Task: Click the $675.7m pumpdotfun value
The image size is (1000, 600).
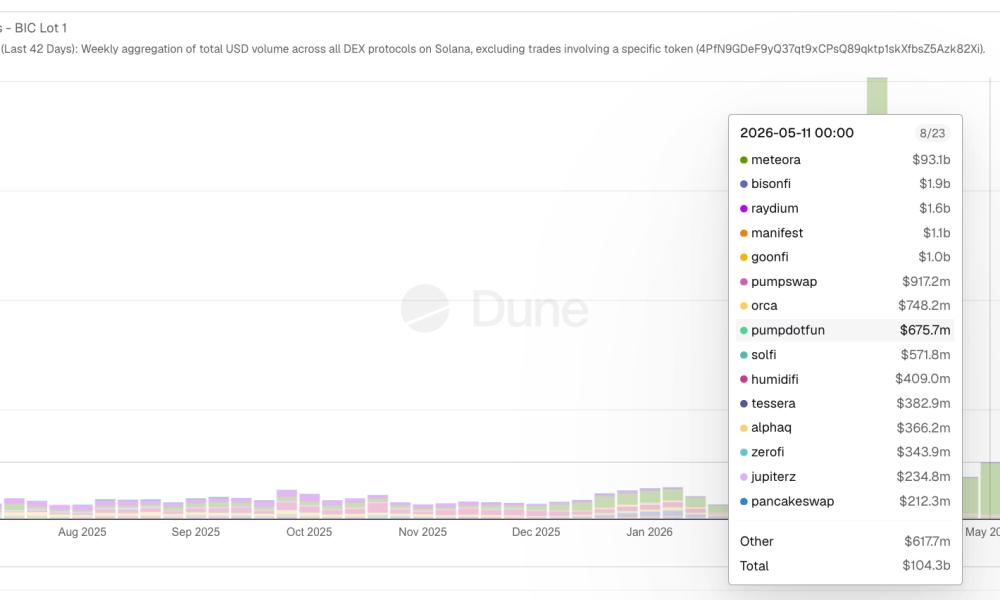Action: (925, 330)
